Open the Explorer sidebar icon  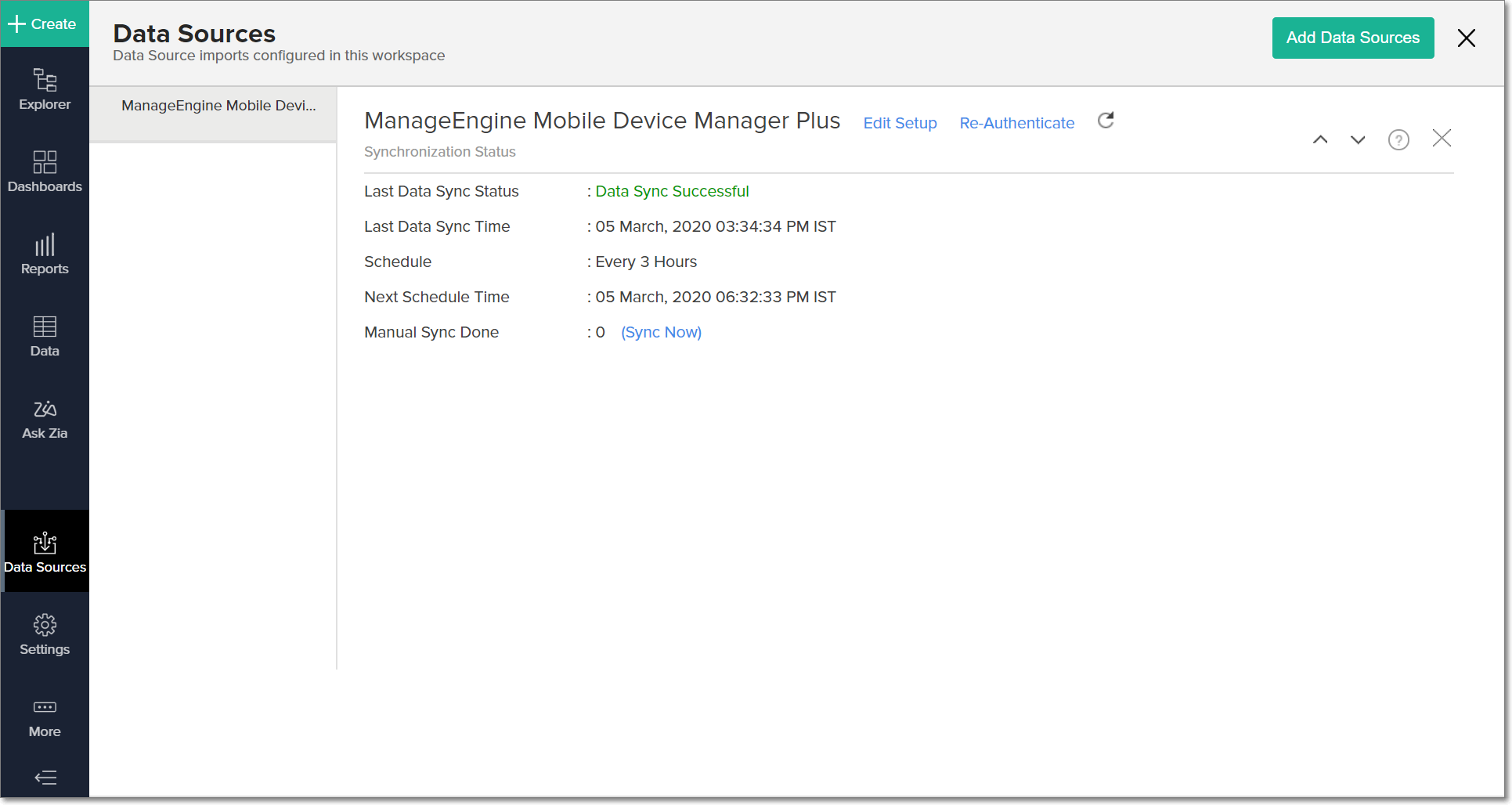point(45,89)
